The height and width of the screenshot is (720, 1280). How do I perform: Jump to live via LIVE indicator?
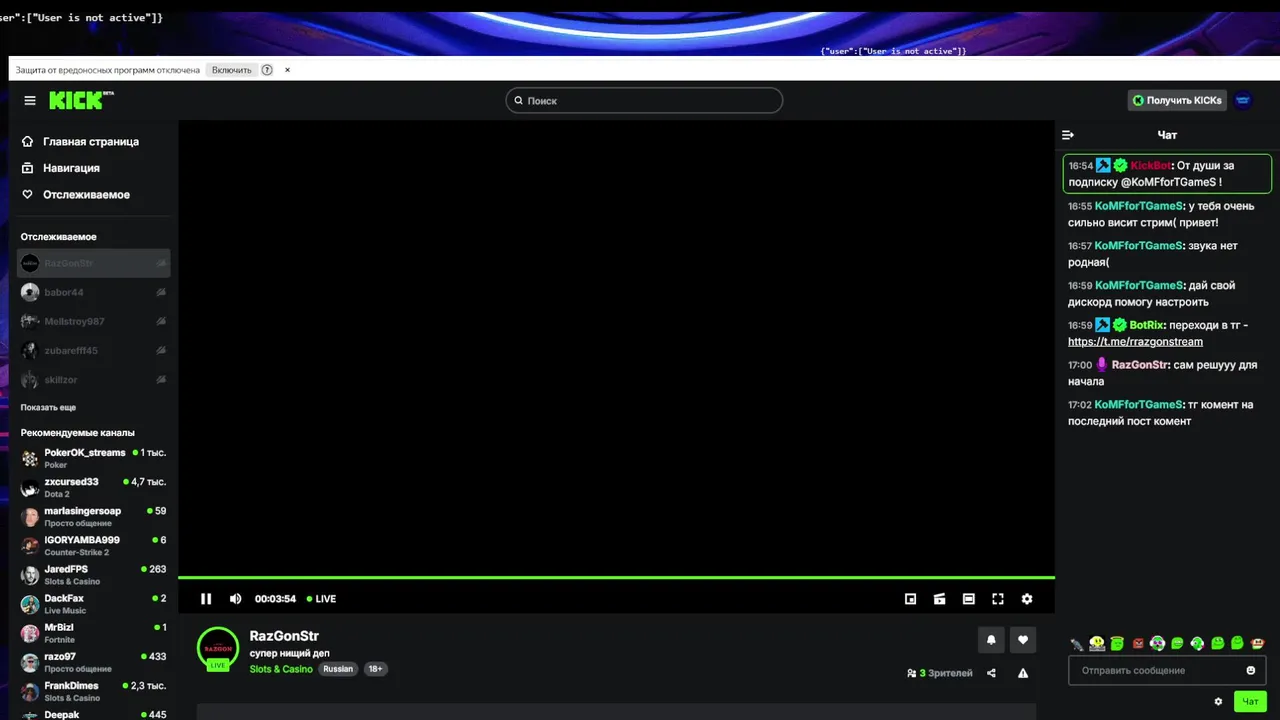tap(321, 599)
